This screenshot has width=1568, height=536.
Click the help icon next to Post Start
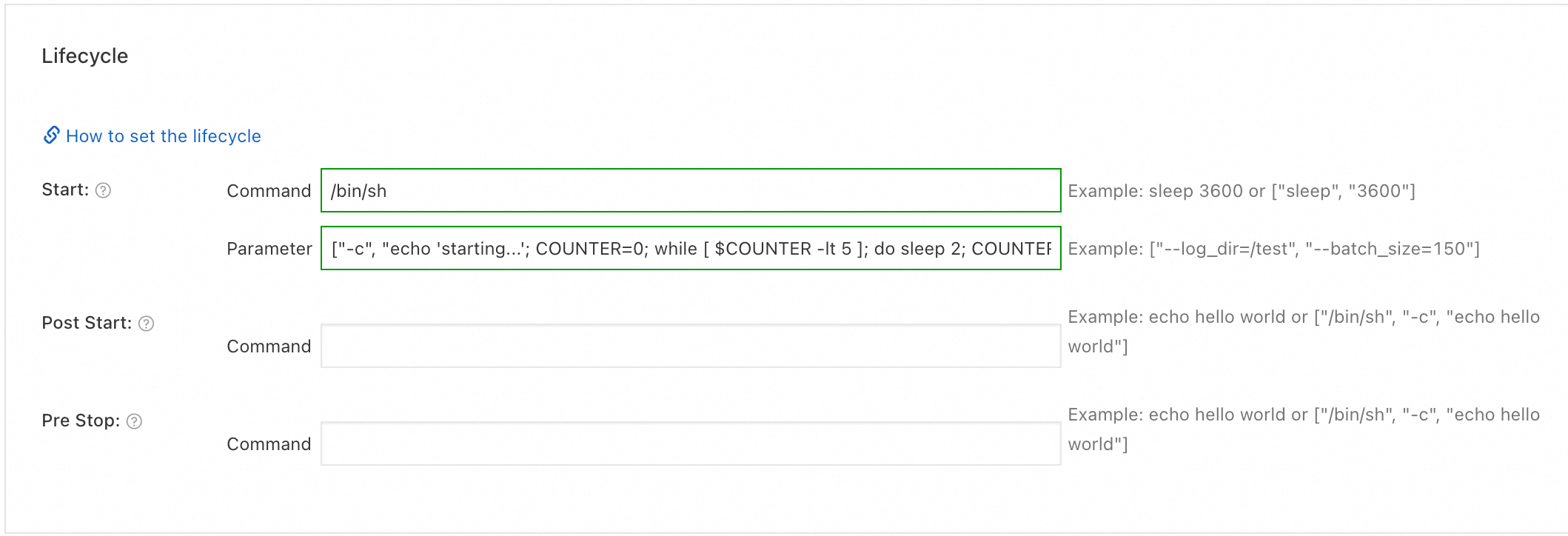pyautogui.click(x=147, y=324)
